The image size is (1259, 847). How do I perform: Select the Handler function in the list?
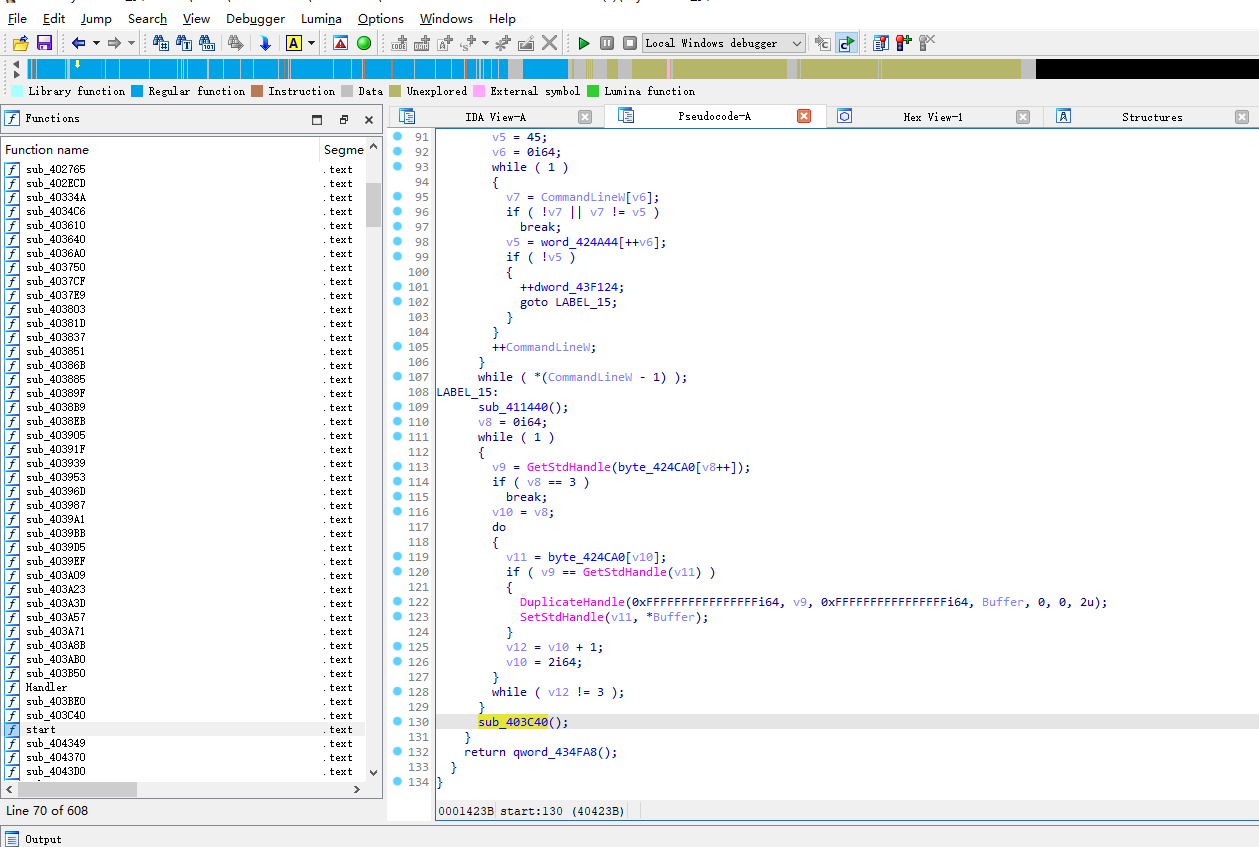point(47,687)
